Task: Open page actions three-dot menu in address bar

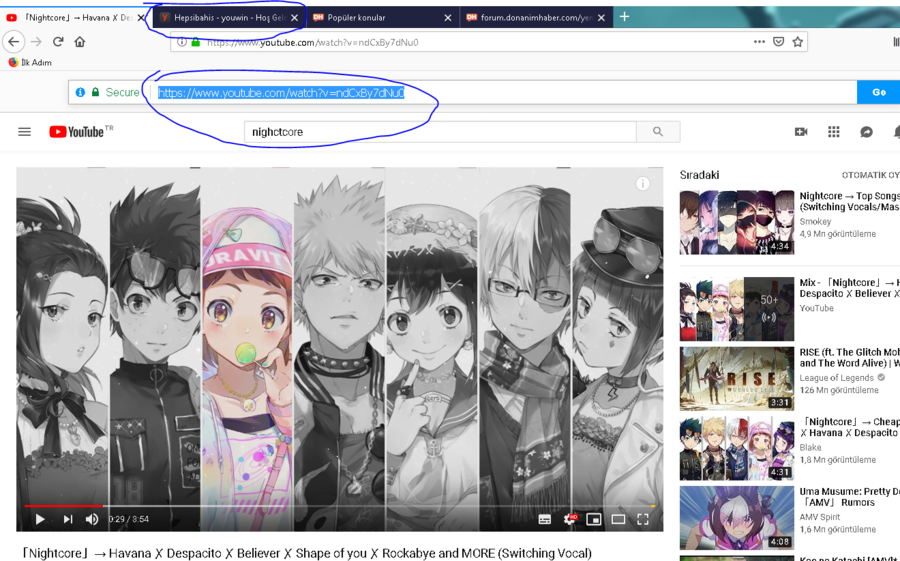Action: point(759,42)
